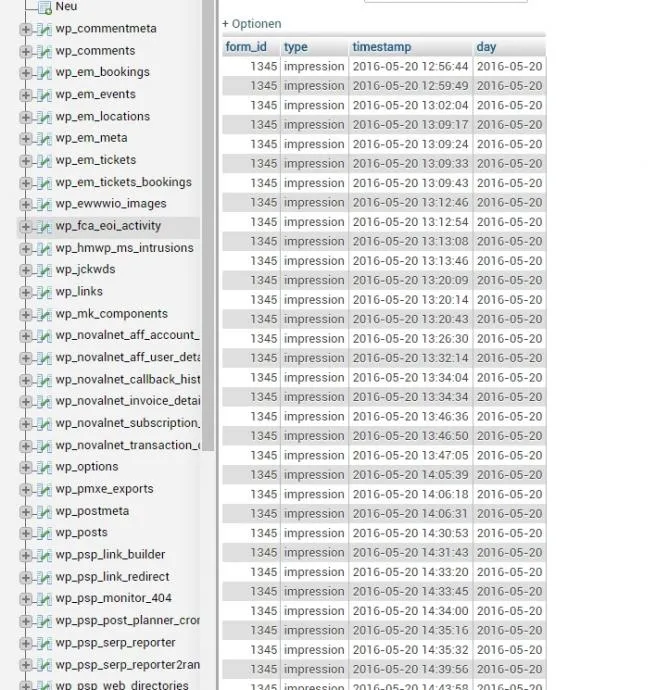Click the table icon next to wp_psp_monitor_404
656x690 pixels.
[44, 599]
